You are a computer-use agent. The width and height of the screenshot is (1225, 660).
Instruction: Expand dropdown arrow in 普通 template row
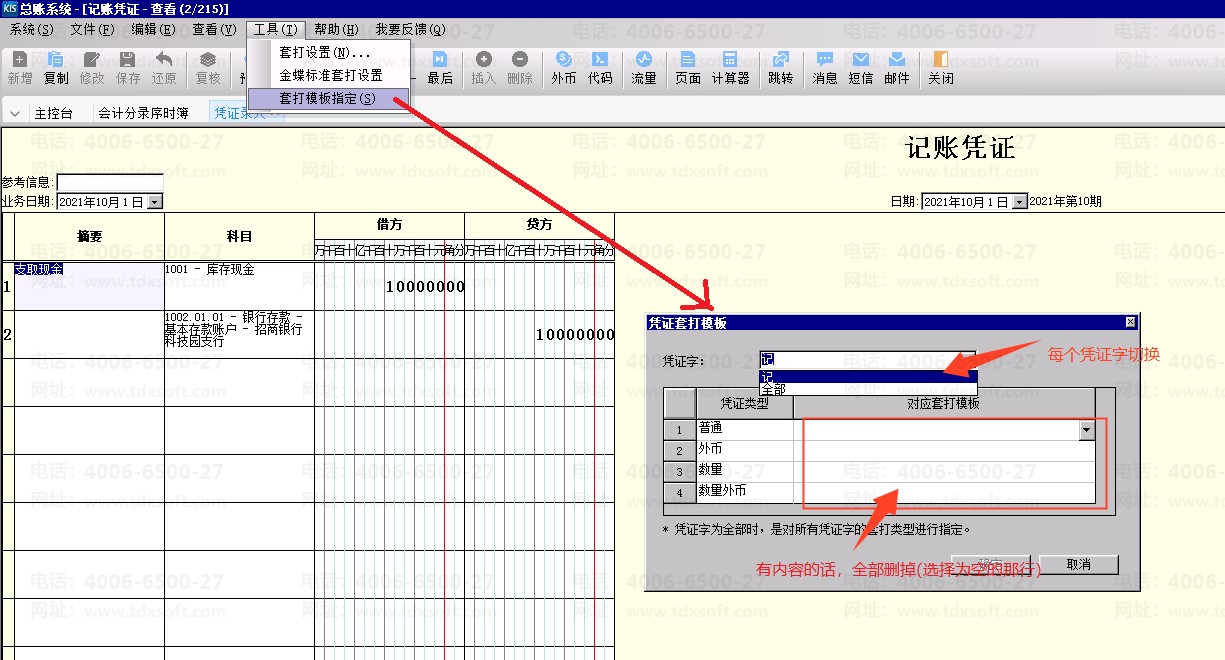coord(1086,430)
